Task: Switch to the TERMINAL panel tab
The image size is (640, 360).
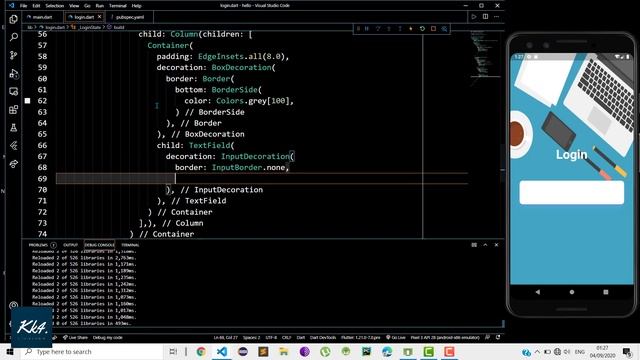Action: point(130,245)
